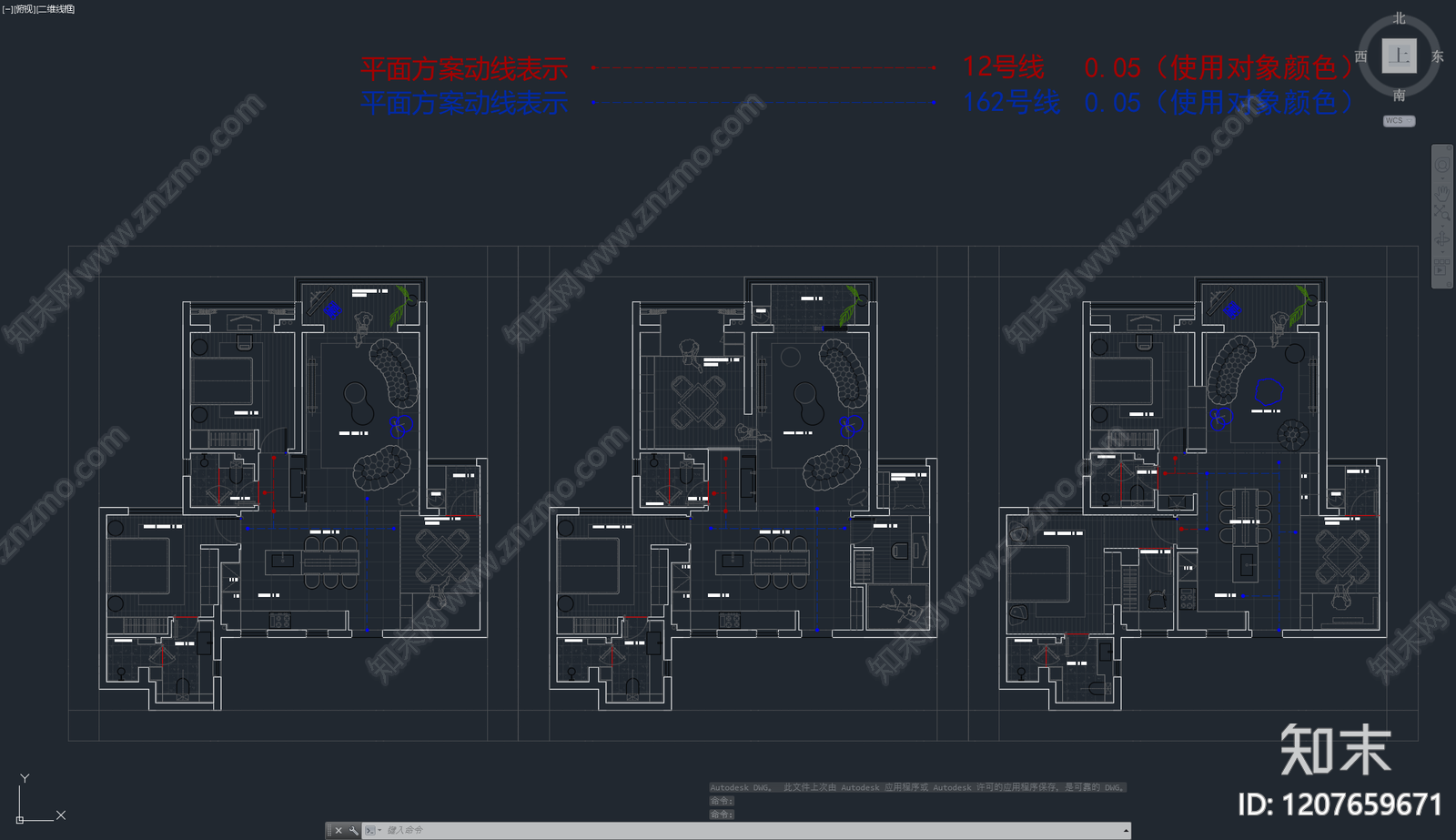
Task: Click the ViewCube top face 上
Action: [x=1399, y=56]
